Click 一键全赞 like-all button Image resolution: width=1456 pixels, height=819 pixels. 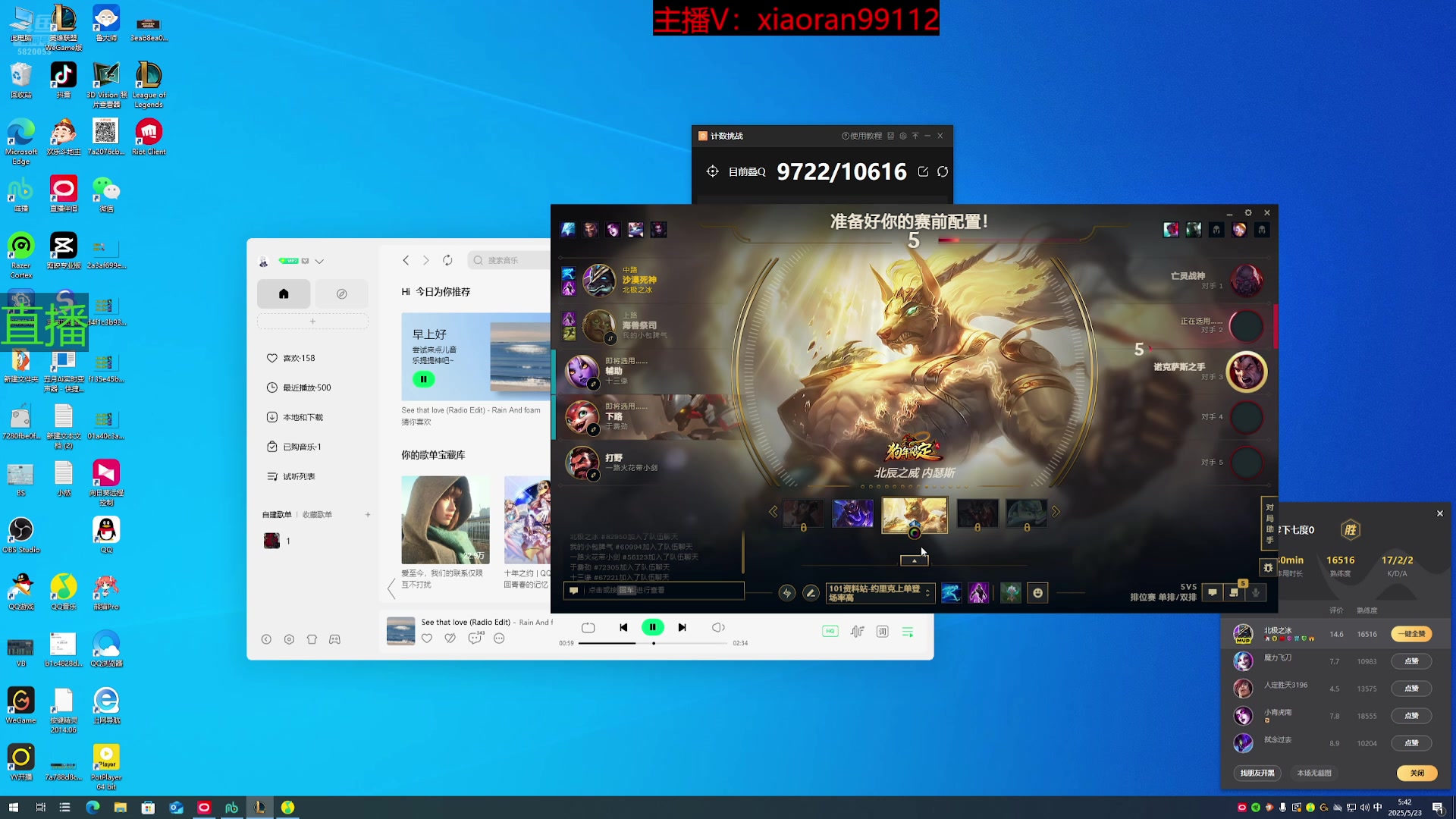(1411, 634)
